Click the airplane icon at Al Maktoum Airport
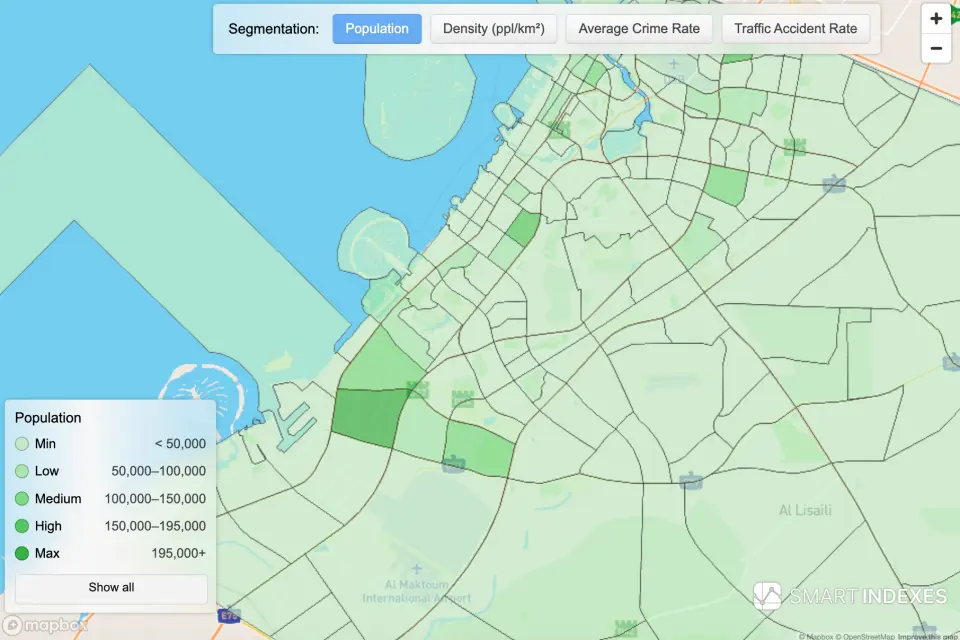Screen dimensions: 960x640 coord(417,569)
